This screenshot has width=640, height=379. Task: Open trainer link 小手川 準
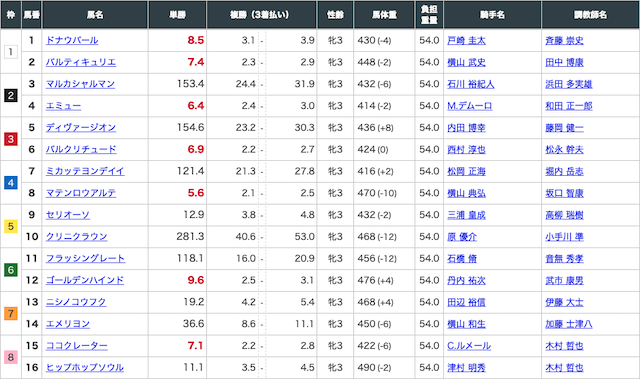coord(564,237)
